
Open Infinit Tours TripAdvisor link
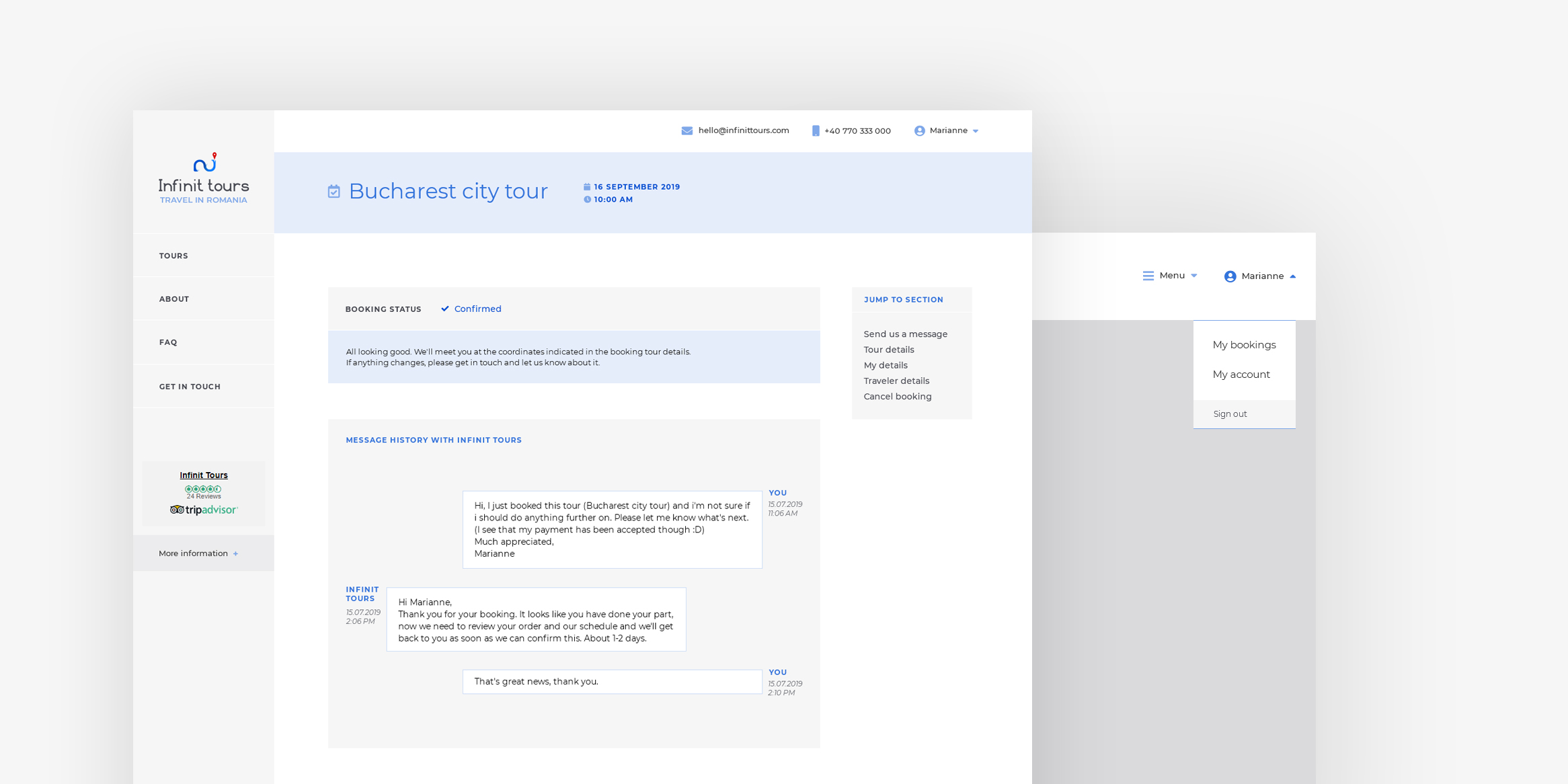(204, 475)
